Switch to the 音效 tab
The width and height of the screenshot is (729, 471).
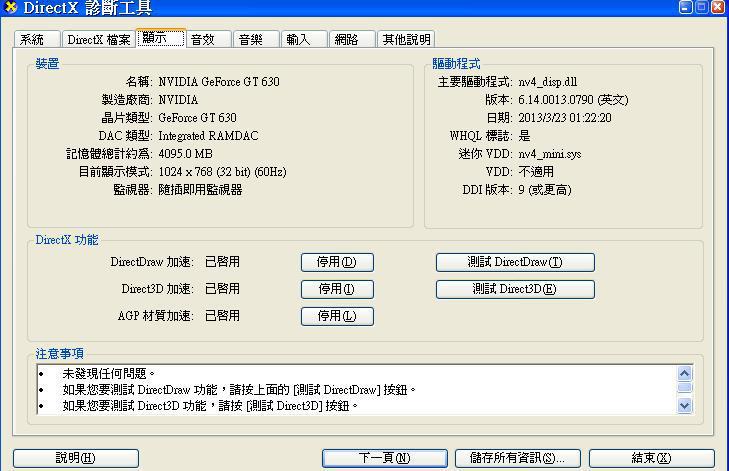tap(208, 40)
